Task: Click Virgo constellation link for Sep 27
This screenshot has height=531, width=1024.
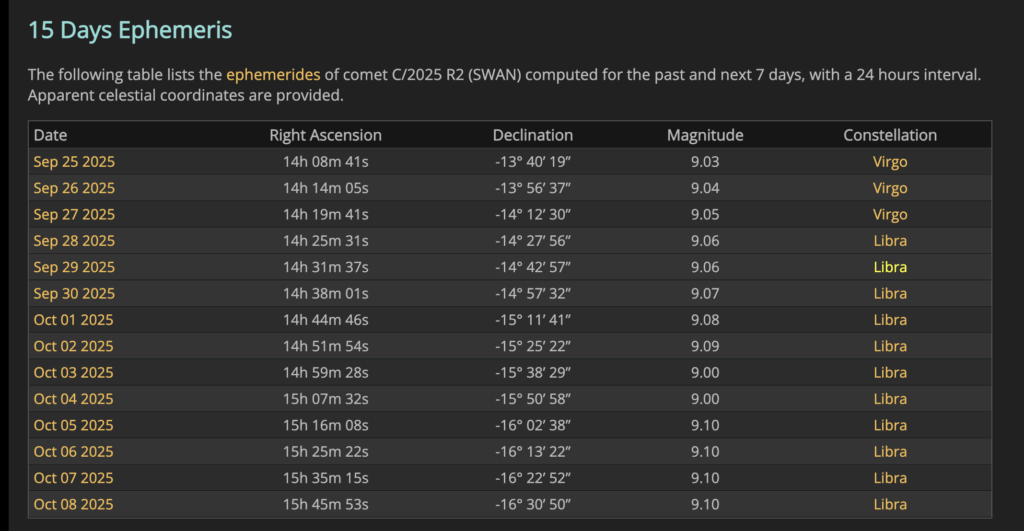Action: click(x=889, y=214)
